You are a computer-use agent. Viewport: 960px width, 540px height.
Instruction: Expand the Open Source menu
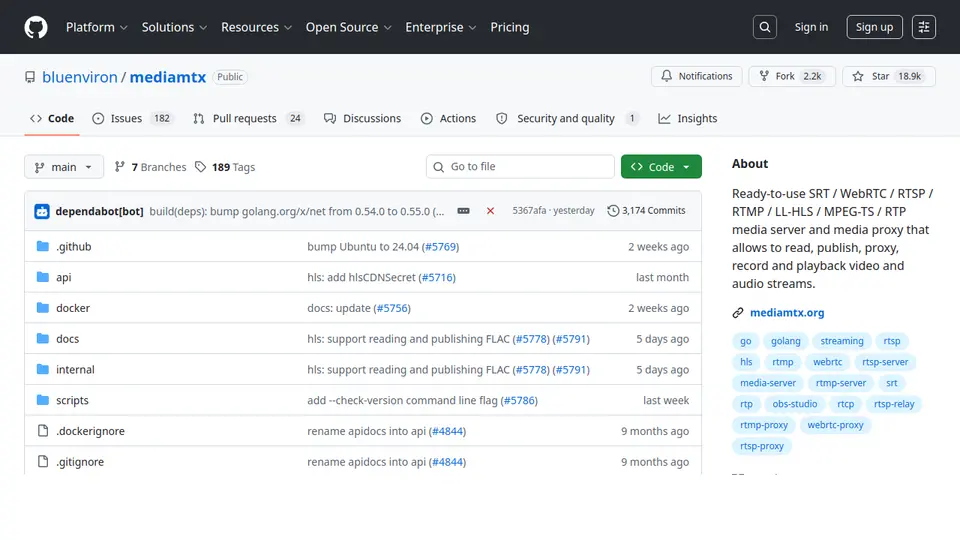tap(348, 27)
